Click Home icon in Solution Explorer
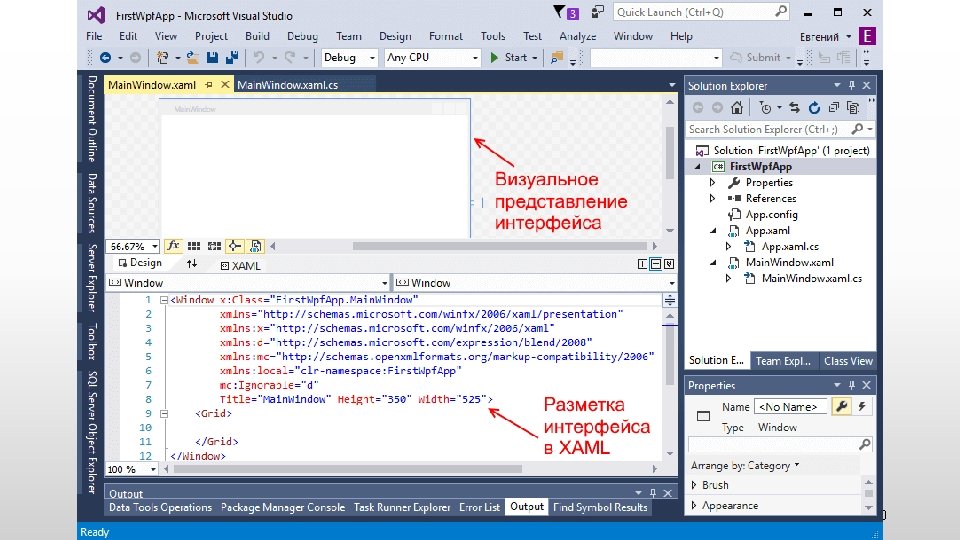960x540 pixels. [x=737, y=108]
